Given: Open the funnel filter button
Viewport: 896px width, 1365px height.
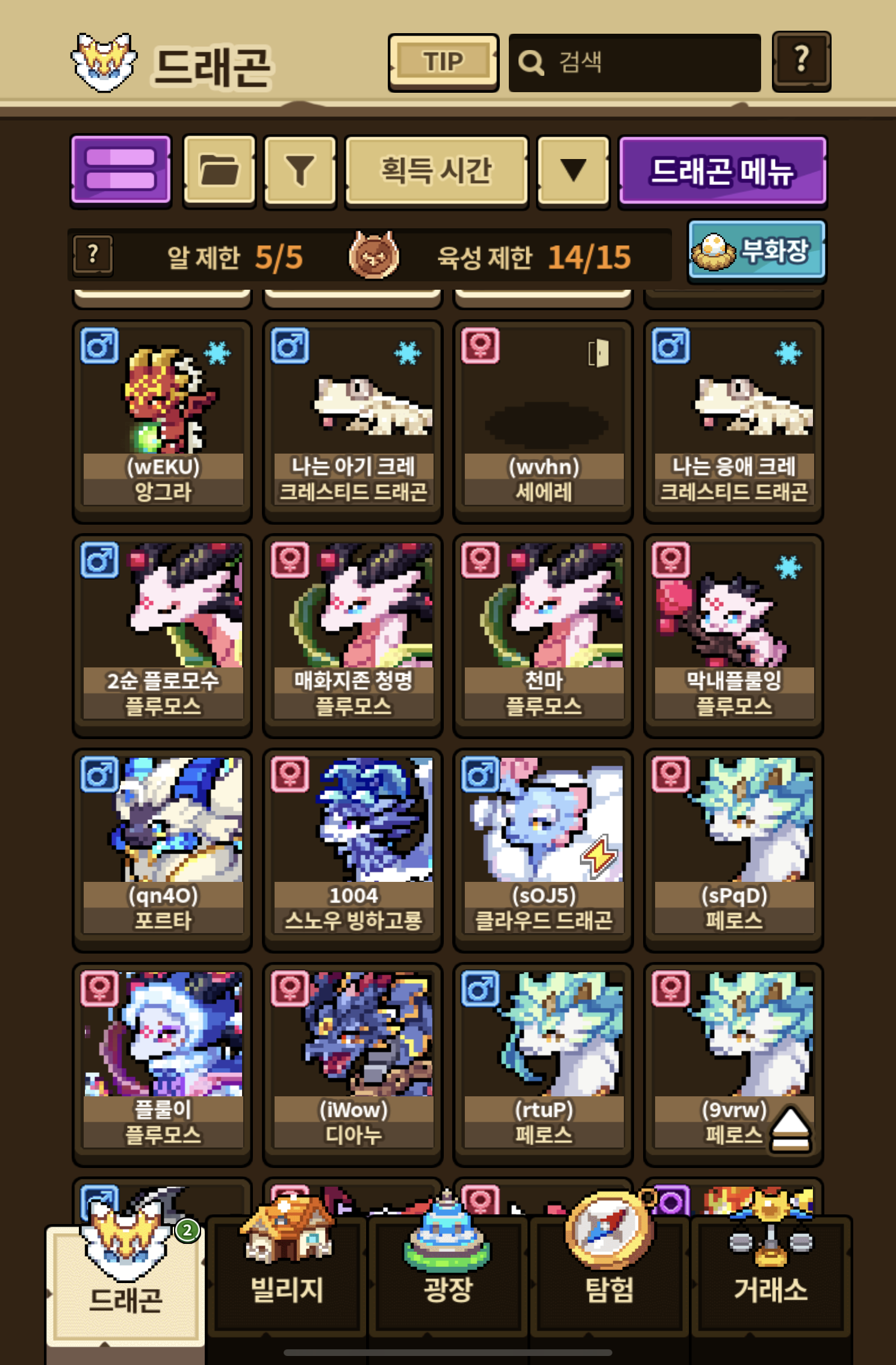Looking at the screenshot, I should (x=300, y=170).
